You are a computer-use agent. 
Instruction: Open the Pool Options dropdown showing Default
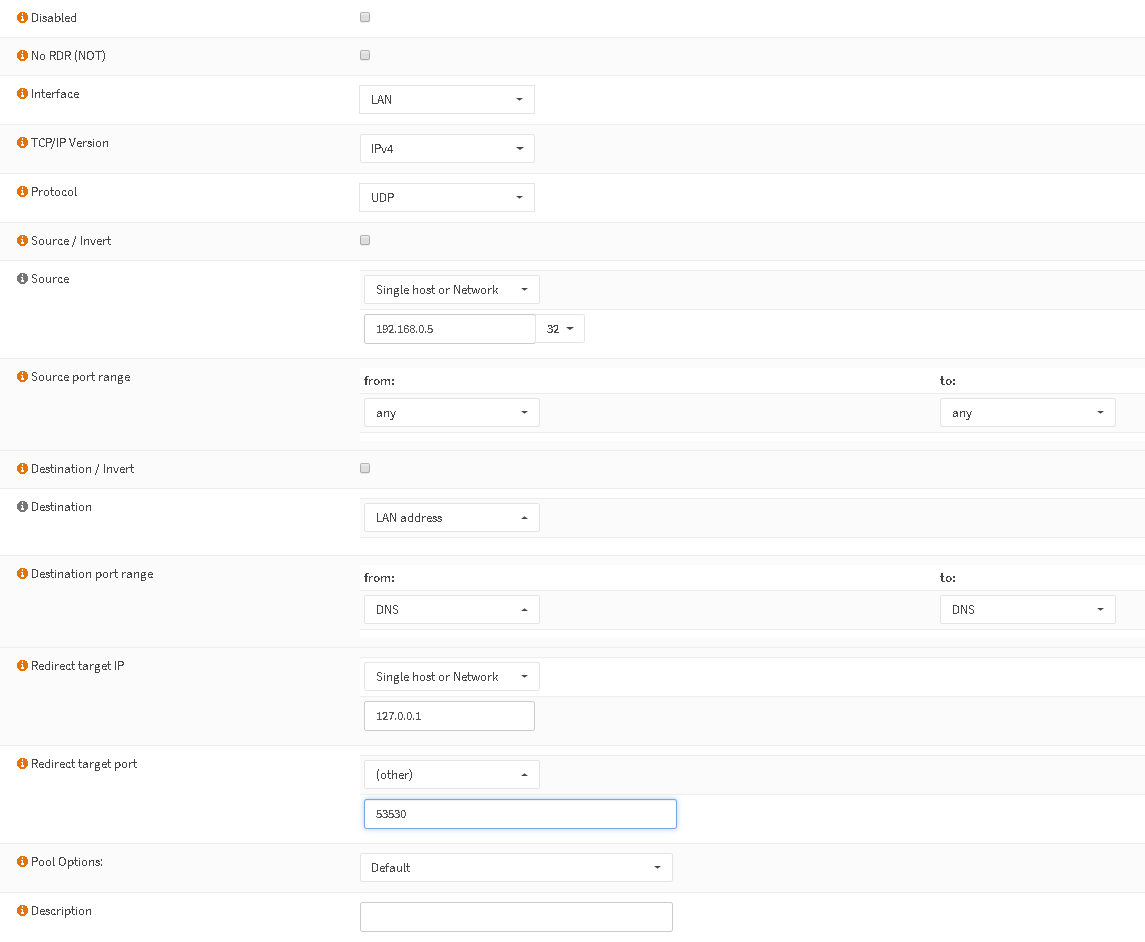(516, 868)
